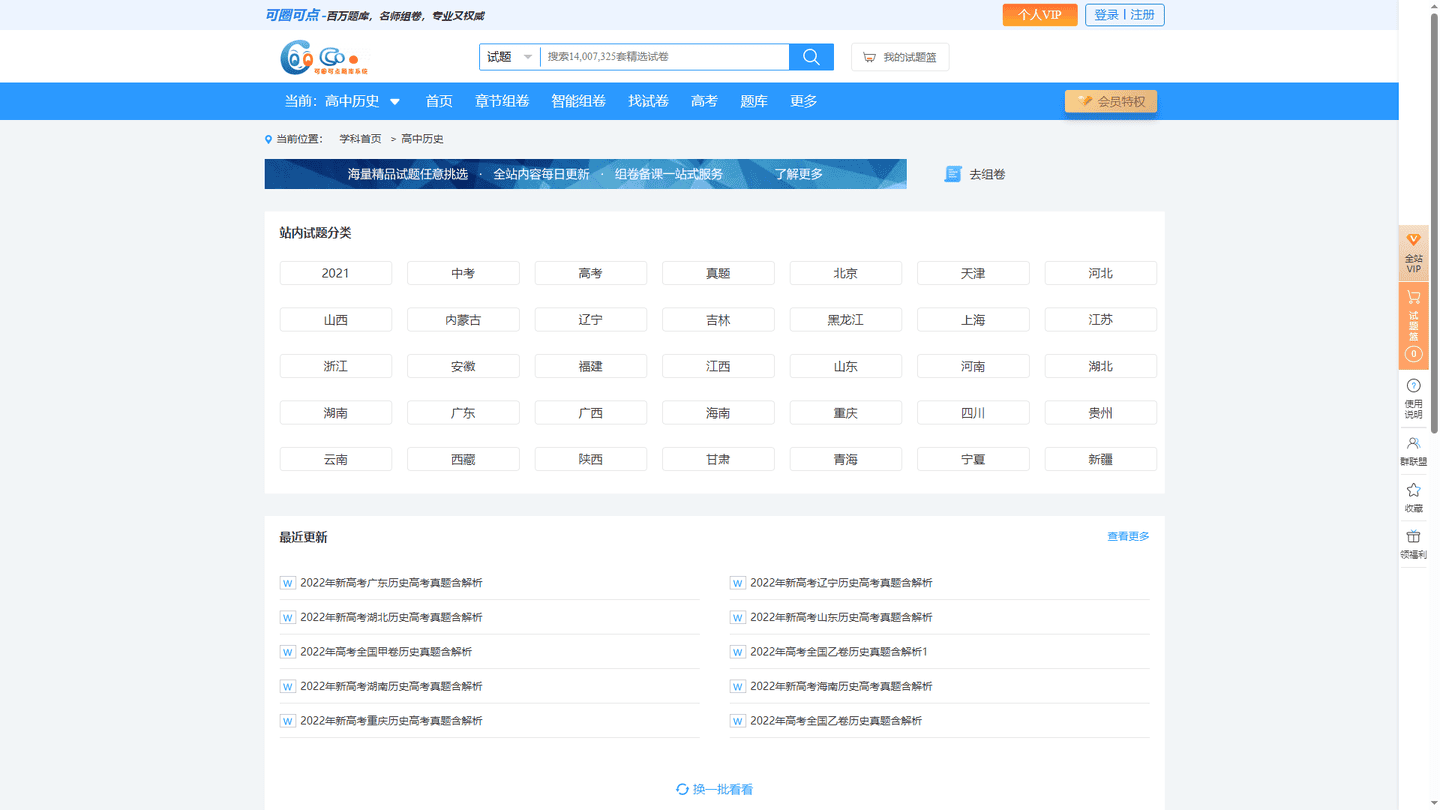This screenshot has height=810, width=1440.
Task: Open 找试卷 in the nav bar
Action: (648, 101)
